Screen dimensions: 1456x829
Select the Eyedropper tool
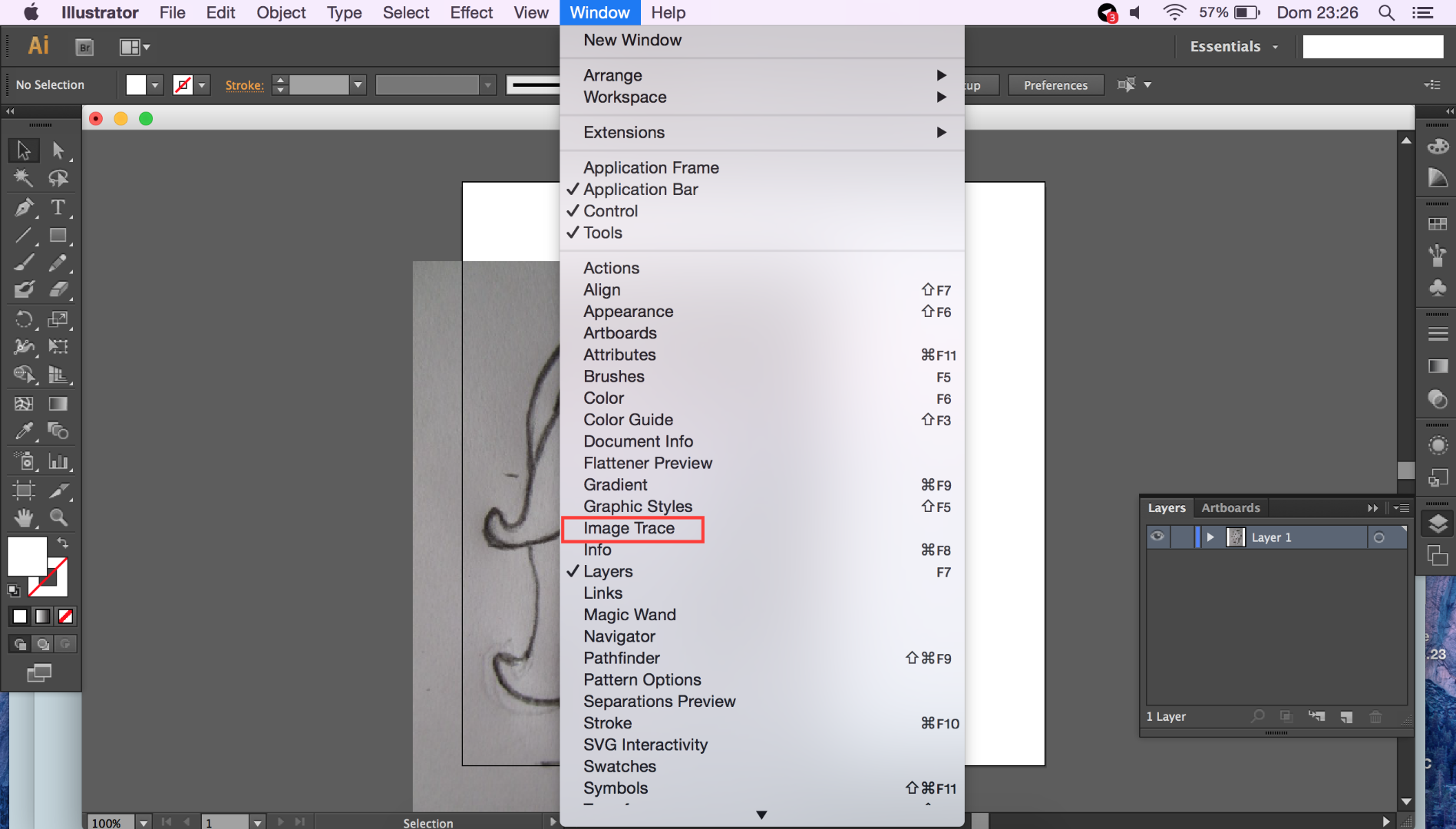pyautogui.click(x=24, y=431)
